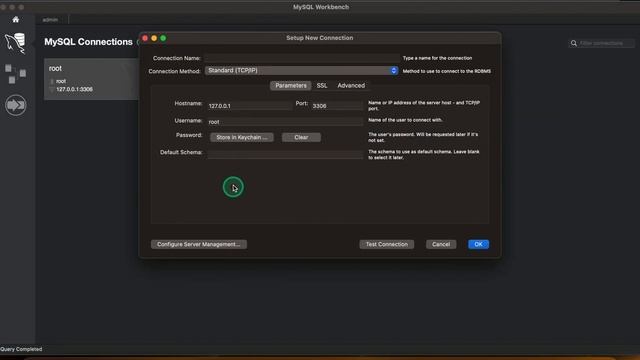Click the Hostname input field
640x360 pixels.
[x=249, y=106]
